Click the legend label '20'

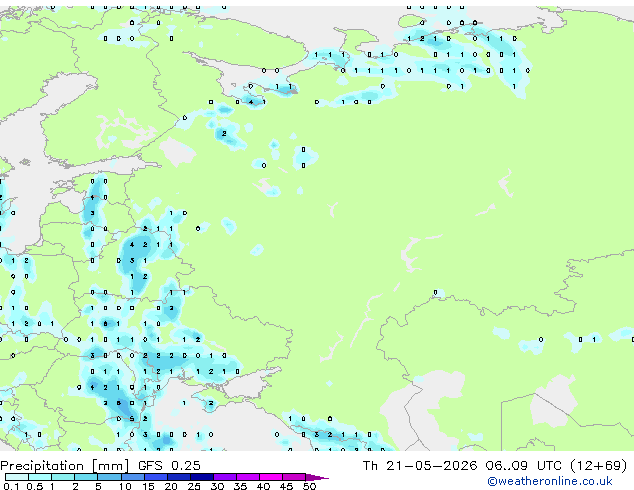[171, 486]
